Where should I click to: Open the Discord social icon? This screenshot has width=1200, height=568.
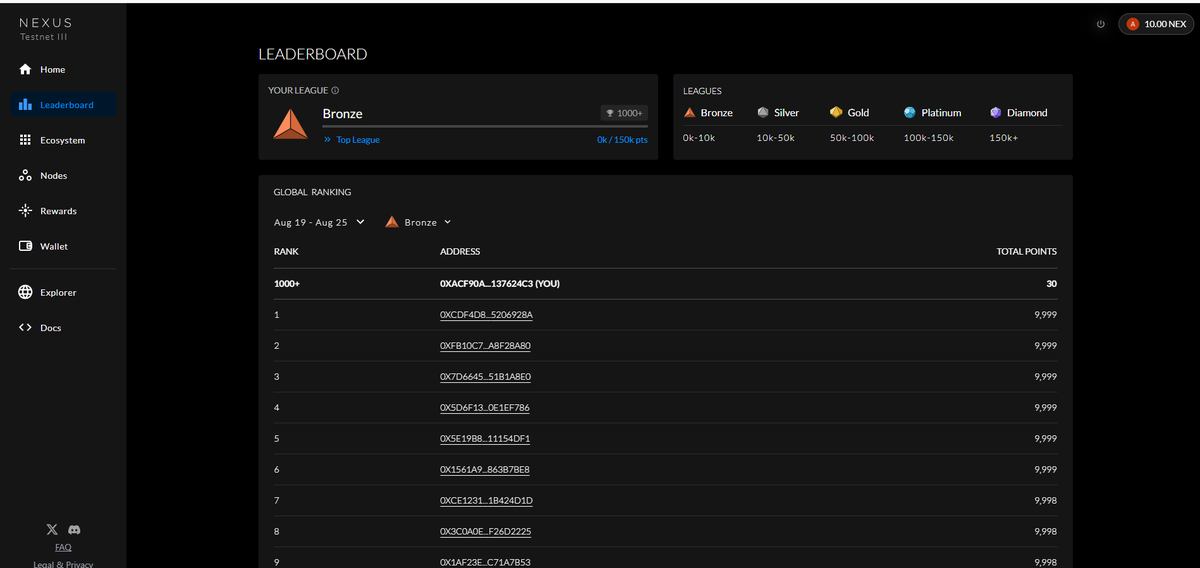(x=74, y=529)
